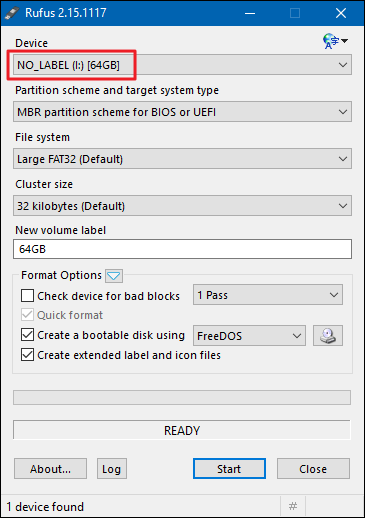The height and width of the screenshot is (518, 365).
Task: Open the 1 Pass dropdown
Action: point(268,295)
